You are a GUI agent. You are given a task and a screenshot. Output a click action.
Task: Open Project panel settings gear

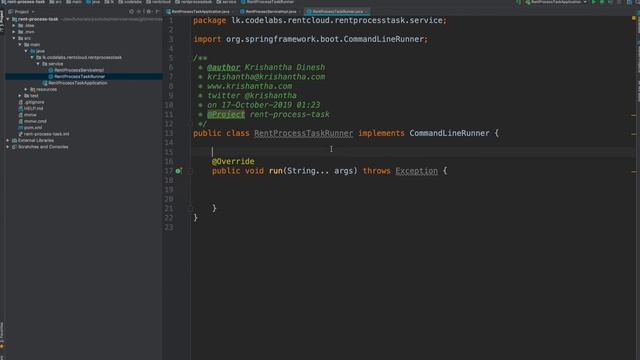[x=149, y=12]
